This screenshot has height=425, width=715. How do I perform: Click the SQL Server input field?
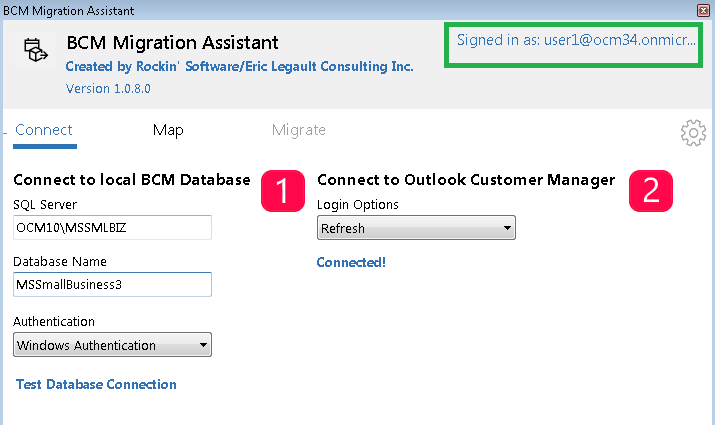point(113,228)
